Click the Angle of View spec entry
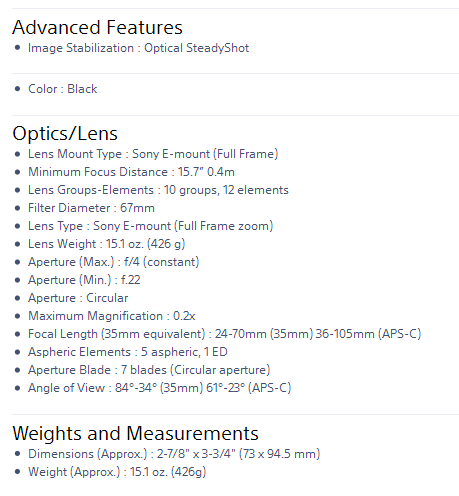This screenshot has height=496, width=459. [160, 388]
